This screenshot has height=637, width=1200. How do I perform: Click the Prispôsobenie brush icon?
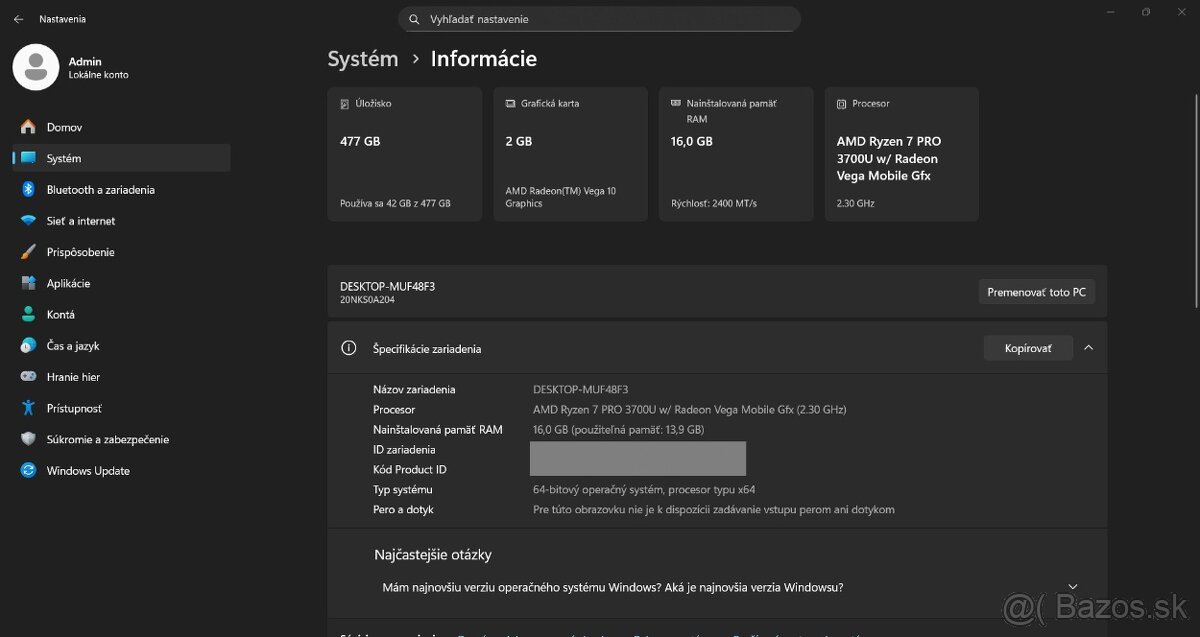pyautogui.click(x=30, y=251)
